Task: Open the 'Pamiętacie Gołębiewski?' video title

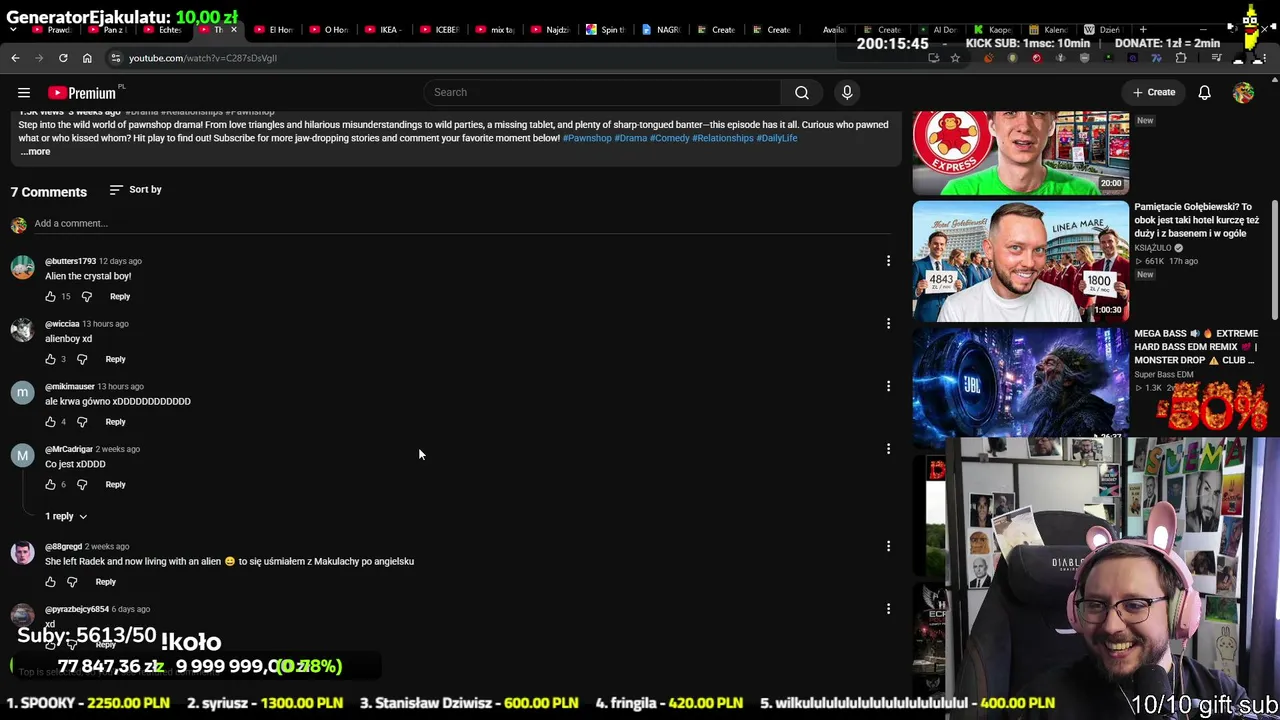Action: click(1197, 220)
